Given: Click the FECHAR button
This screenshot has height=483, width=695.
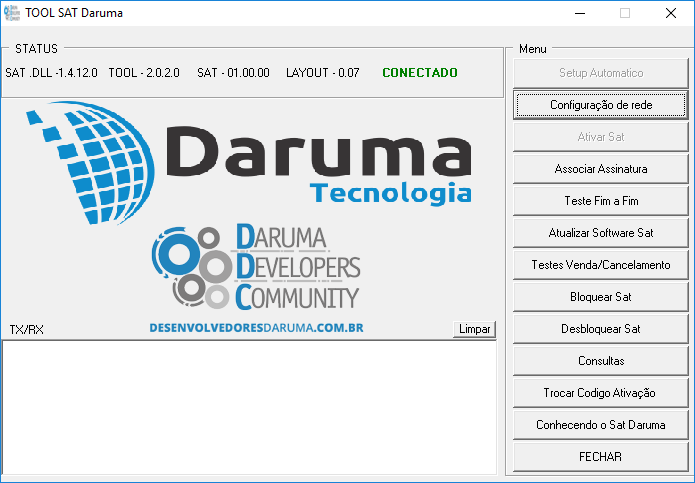Looking at the screenshot, I should [x=601, y=456].
